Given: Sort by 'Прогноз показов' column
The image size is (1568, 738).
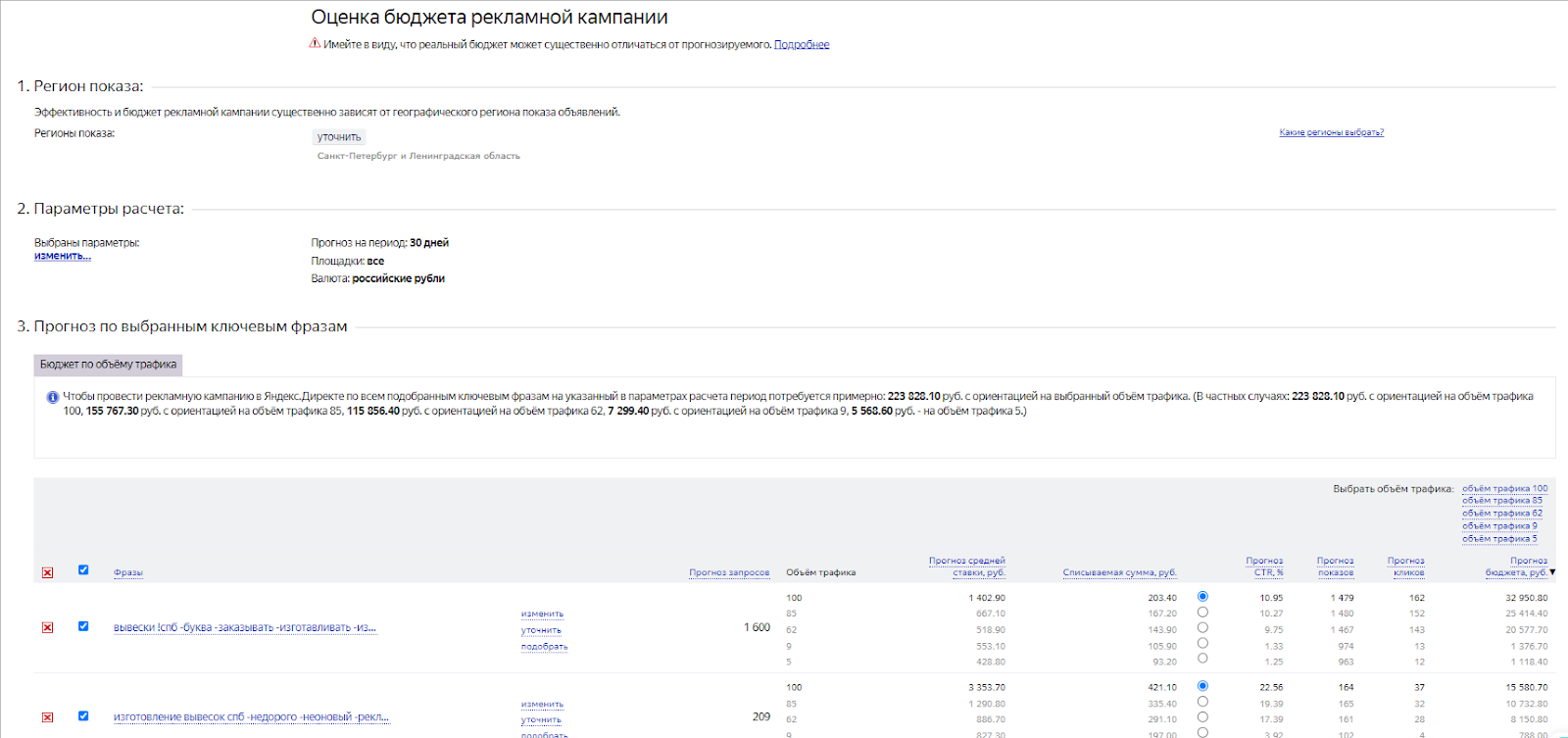Looking at the screenshot, I should 1335,566.
